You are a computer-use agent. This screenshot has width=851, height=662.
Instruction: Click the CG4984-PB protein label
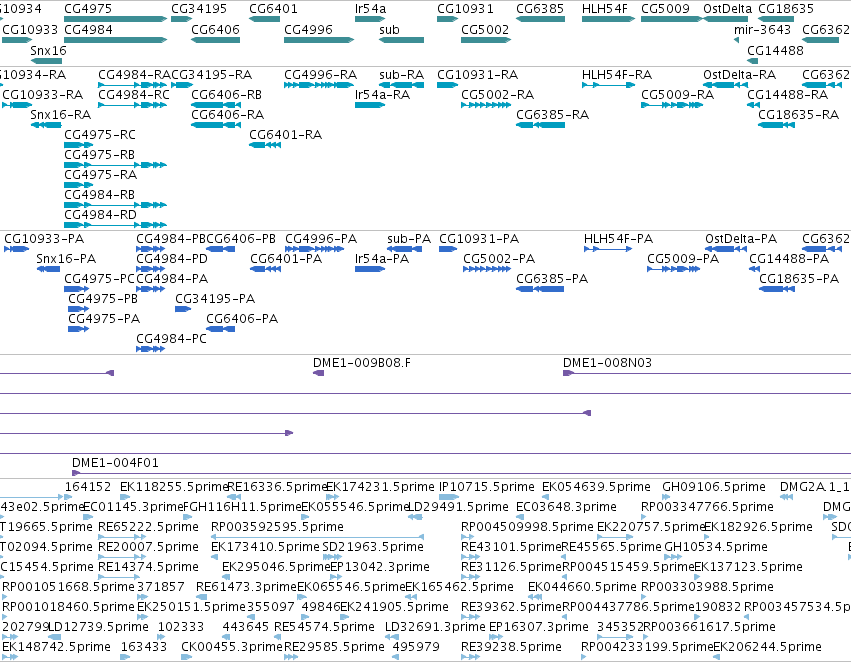(171, 239)
